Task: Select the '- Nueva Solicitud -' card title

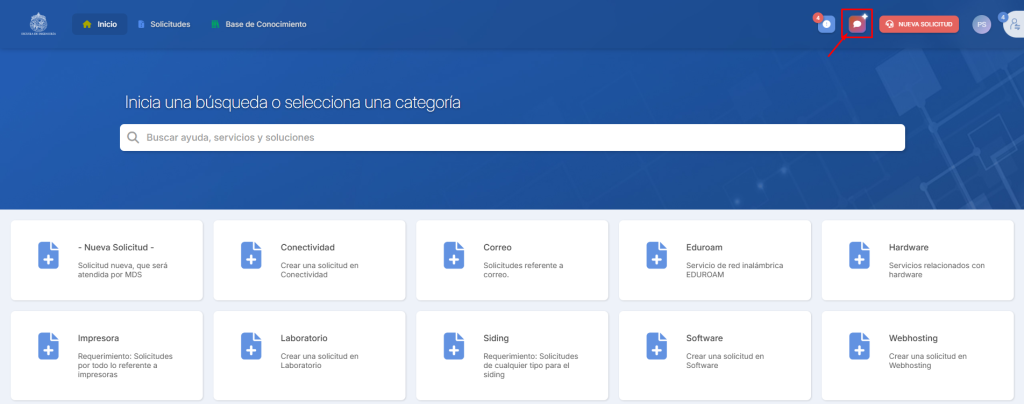Action: tap(116, 247)
